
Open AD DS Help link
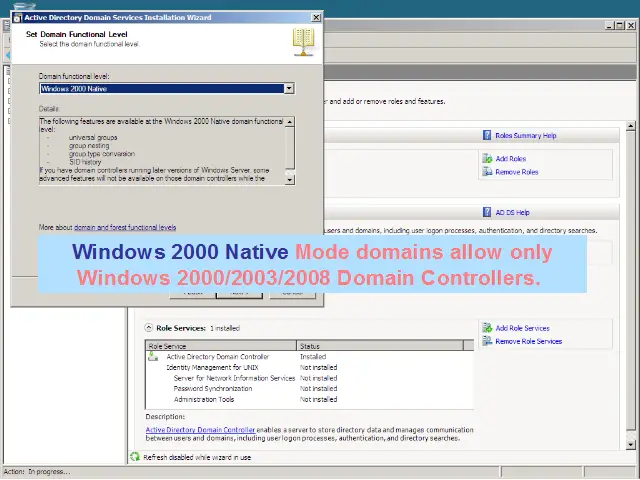(512, 213)
